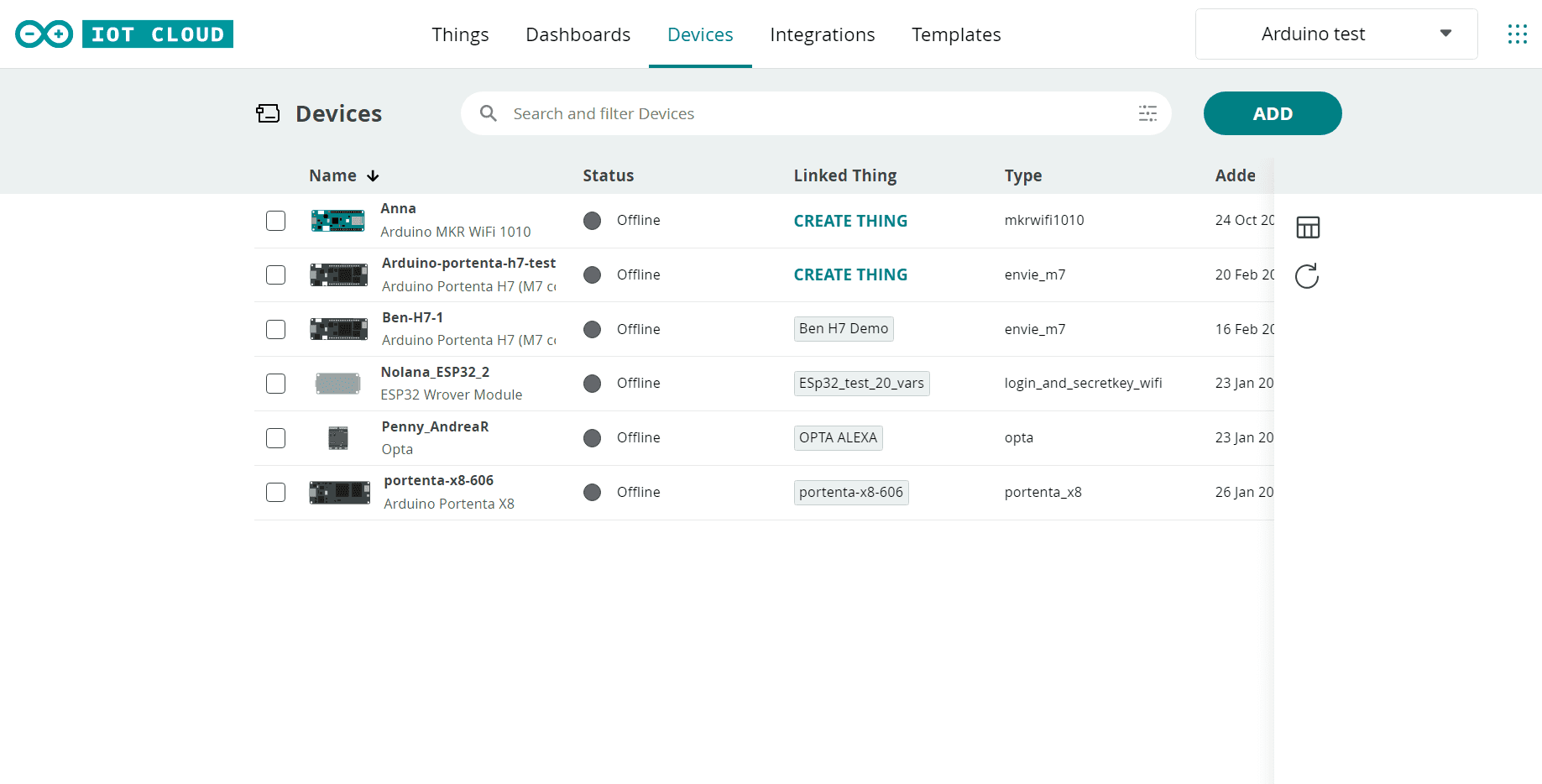
Task: Click the search magnifier icon
Action: point(489,113)
